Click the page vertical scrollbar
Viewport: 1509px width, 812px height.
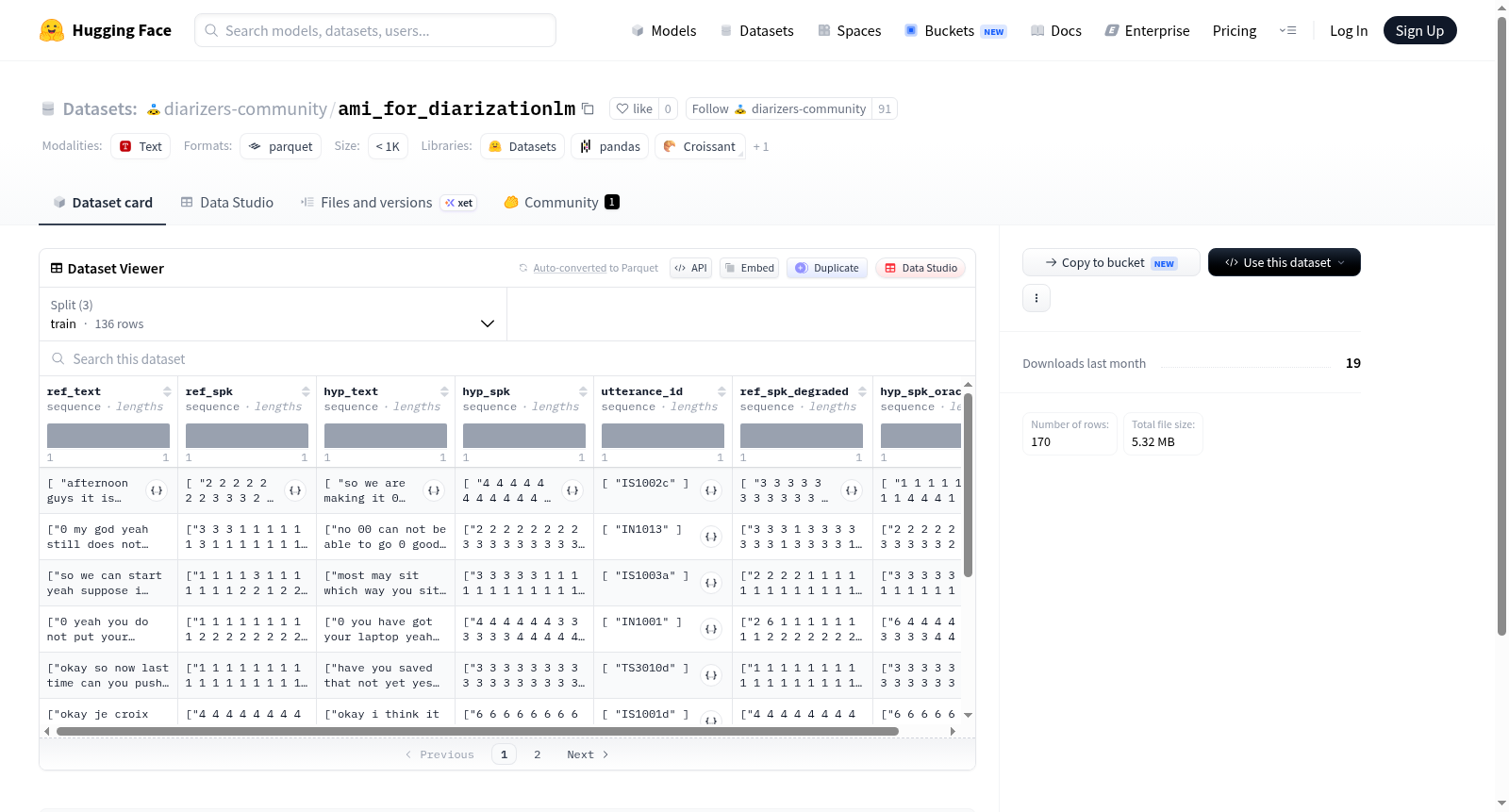(1501, 325)
